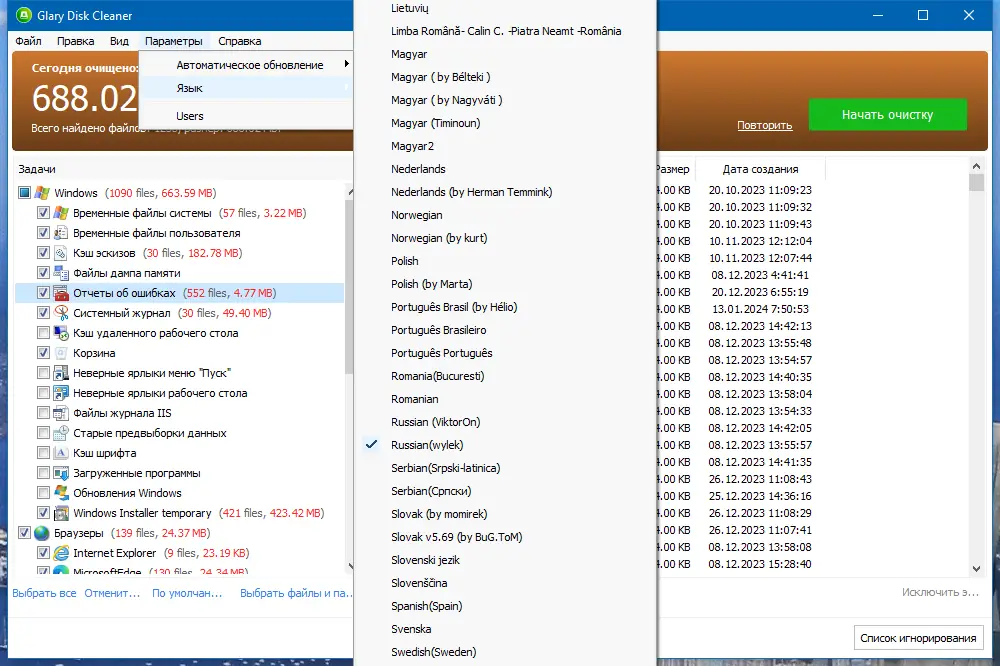Open Список игнорирования button
The width and height of the screenshot is (1000, 666).
pyautogui.click(x=918, y=638)
